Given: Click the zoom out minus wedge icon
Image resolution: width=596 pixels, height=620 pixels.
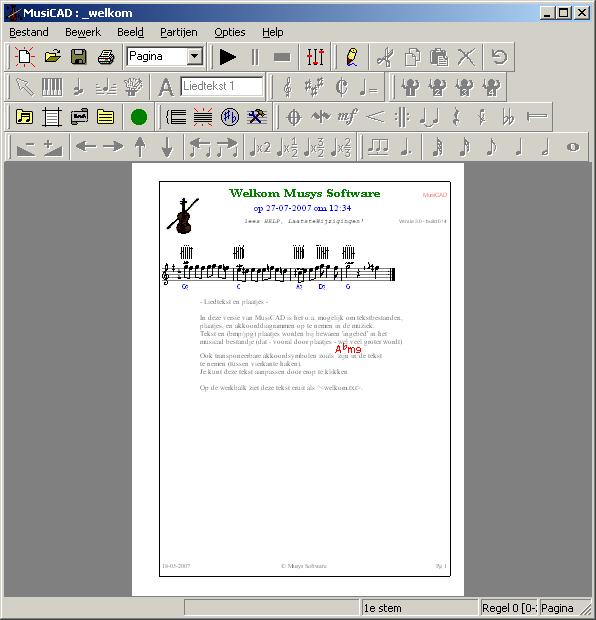Looking at the screenshot, I should tap(25, 147).
